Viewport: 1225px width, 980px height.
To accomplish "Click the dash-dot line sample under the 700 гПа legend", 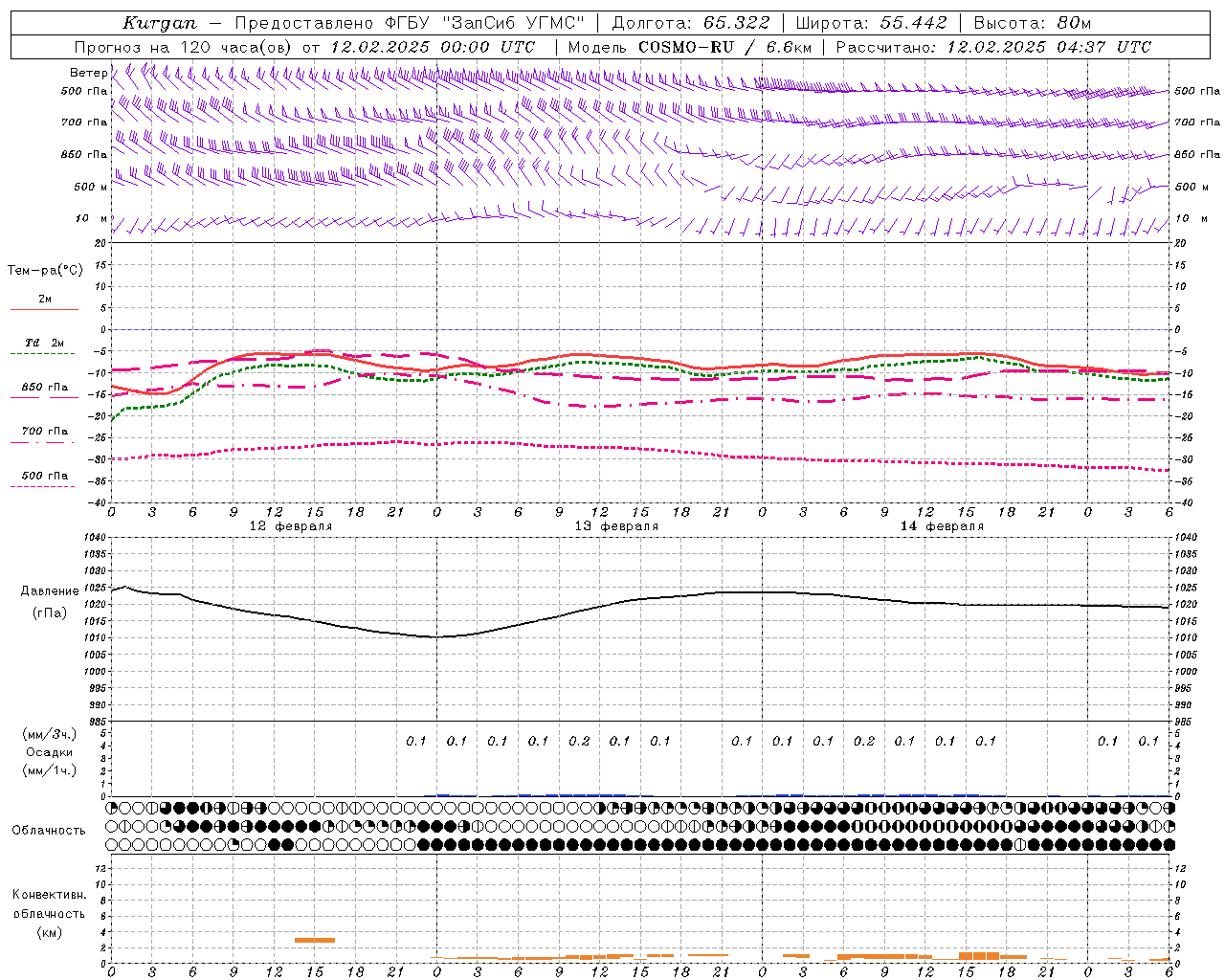I will (x=43, y=442).
